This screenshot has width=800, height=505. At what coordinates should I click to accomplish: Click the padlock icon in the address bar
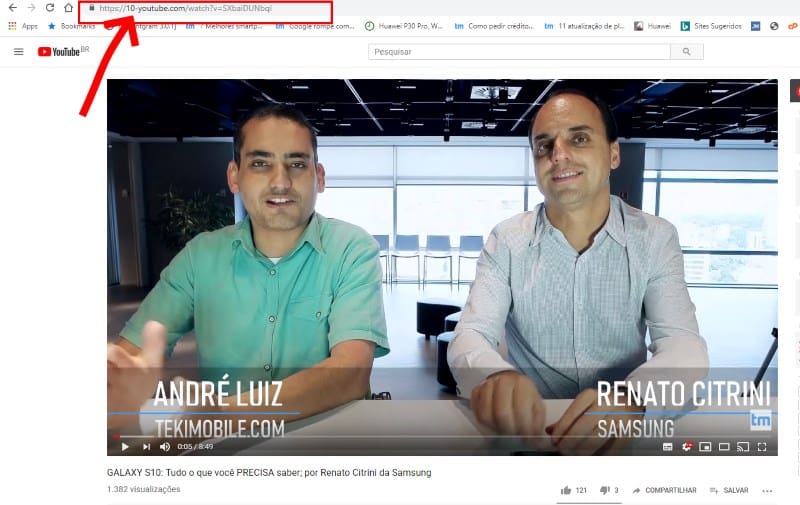(x=92, y=8)
